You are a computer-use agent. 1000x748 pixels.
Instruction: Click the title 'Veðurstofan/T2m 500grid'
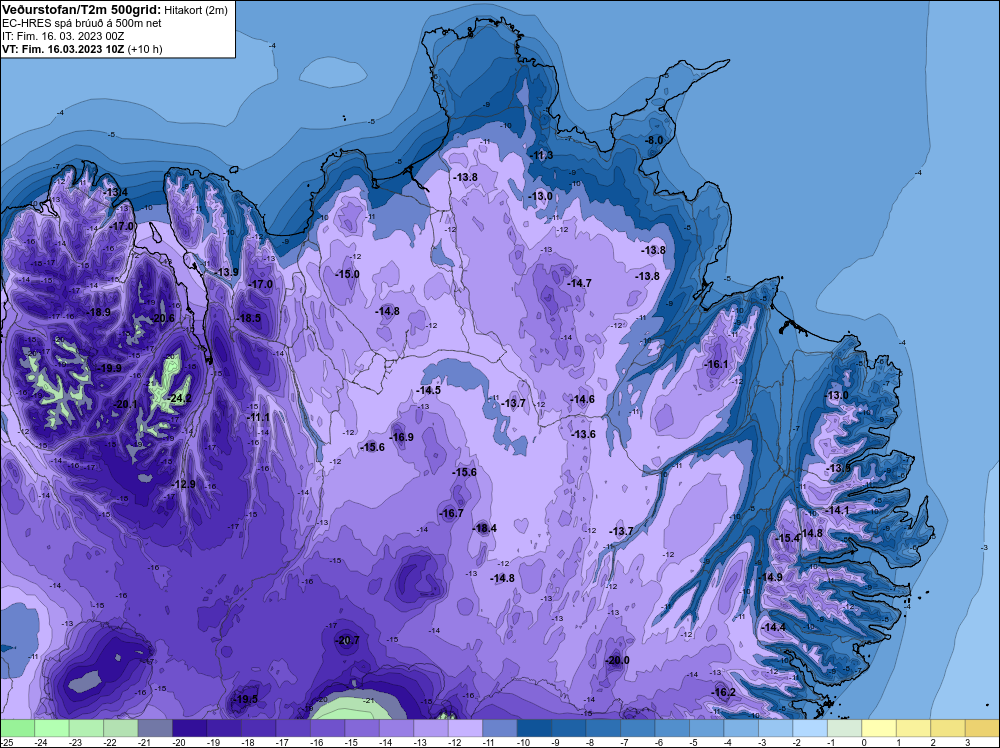pos(81,9)
